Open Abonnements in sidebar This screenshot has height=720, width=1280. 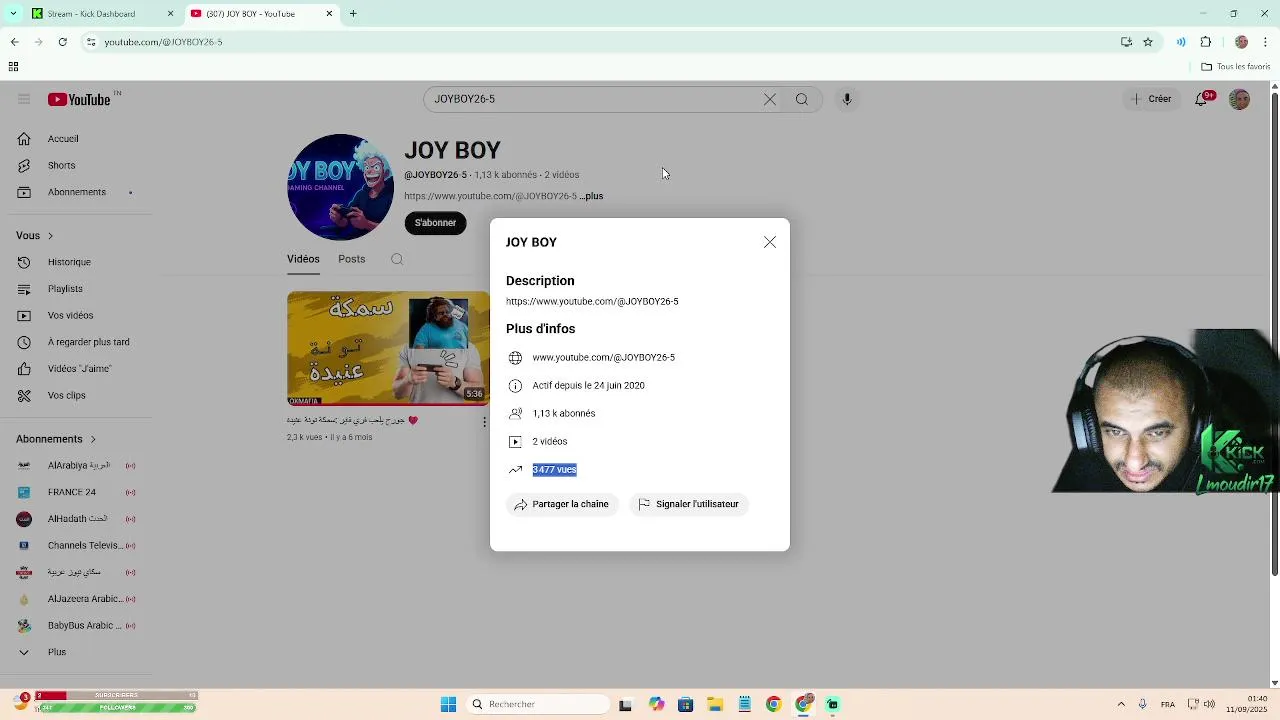(76, 192)
